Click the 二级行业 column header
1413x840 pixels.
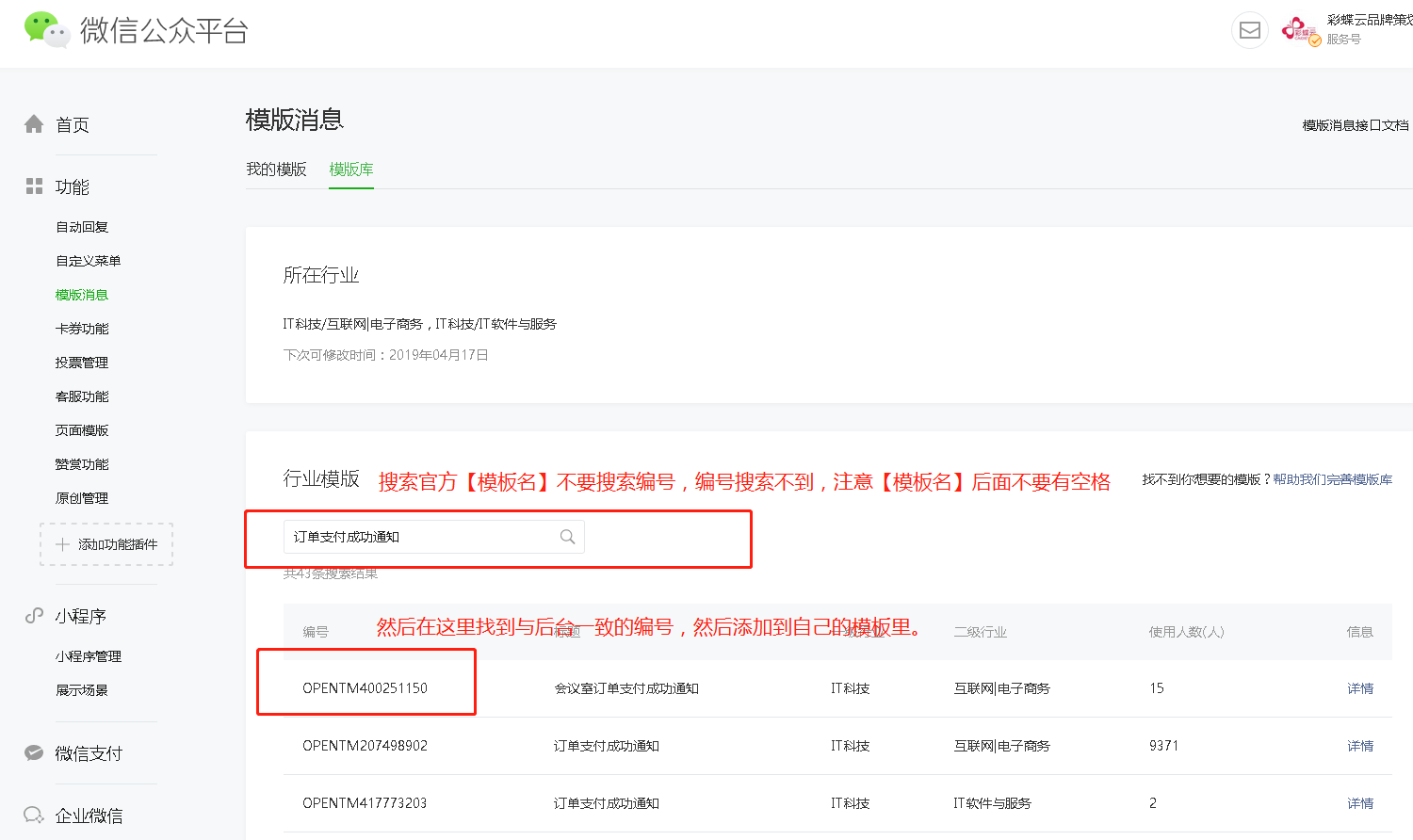click(981, 632)
